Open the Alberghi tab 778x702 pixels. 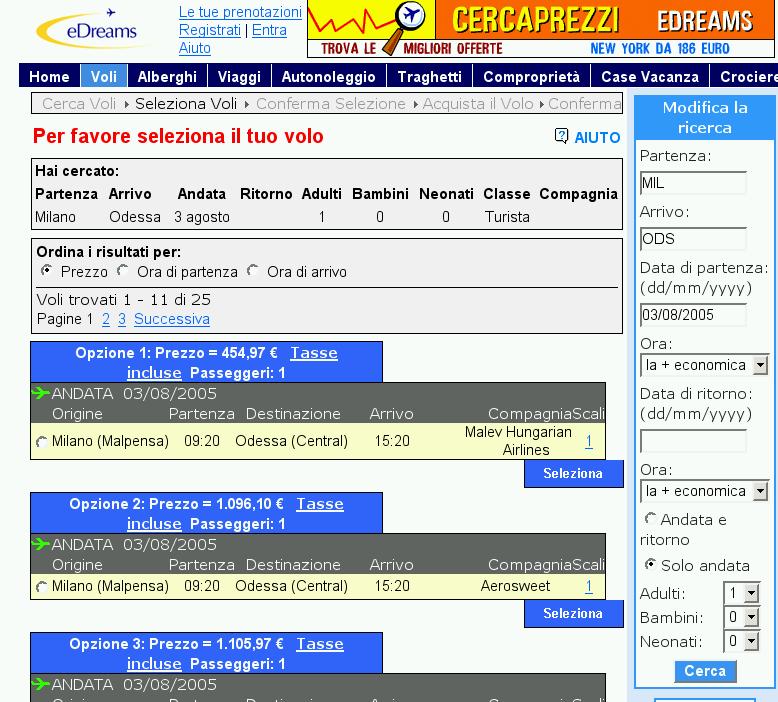pos(167,77)
